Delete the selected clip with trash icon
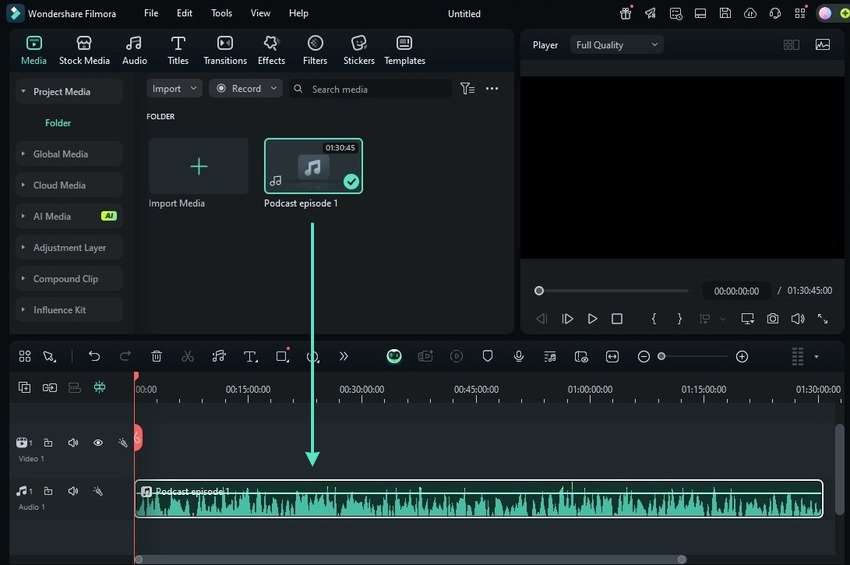Viewport: 850px width, 565px height. pos(156,356)
